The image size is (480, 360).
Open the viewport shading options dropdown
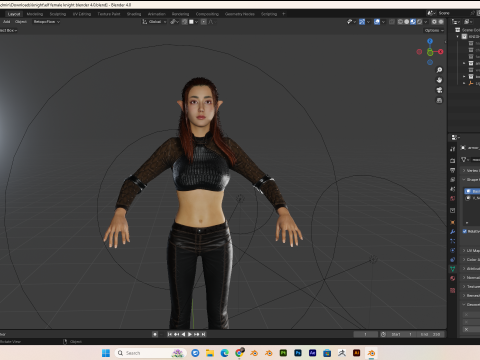(426, 22)
